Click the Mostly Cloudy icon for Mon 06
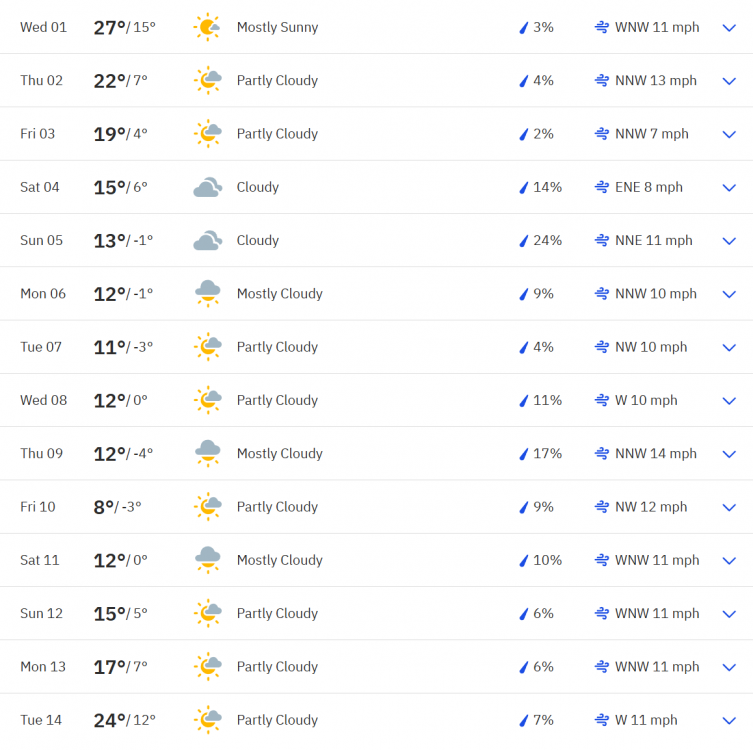 pos(207,294)
